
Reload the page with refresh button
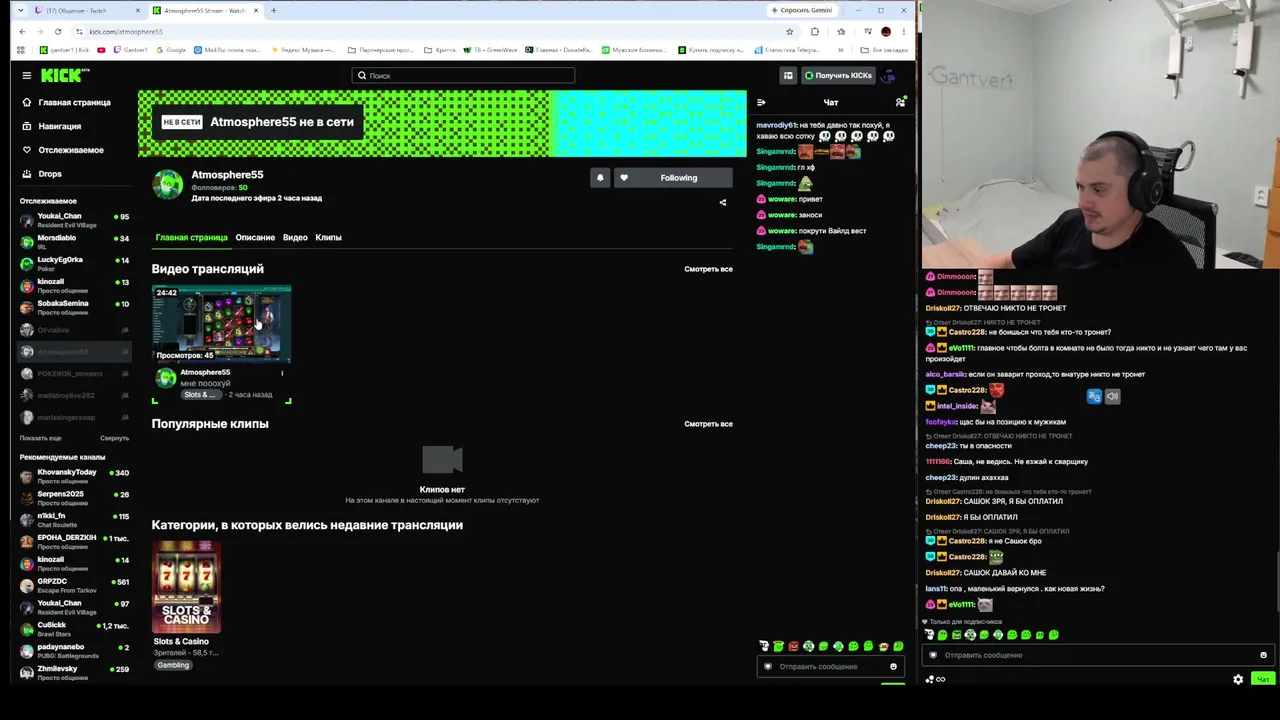60,31
